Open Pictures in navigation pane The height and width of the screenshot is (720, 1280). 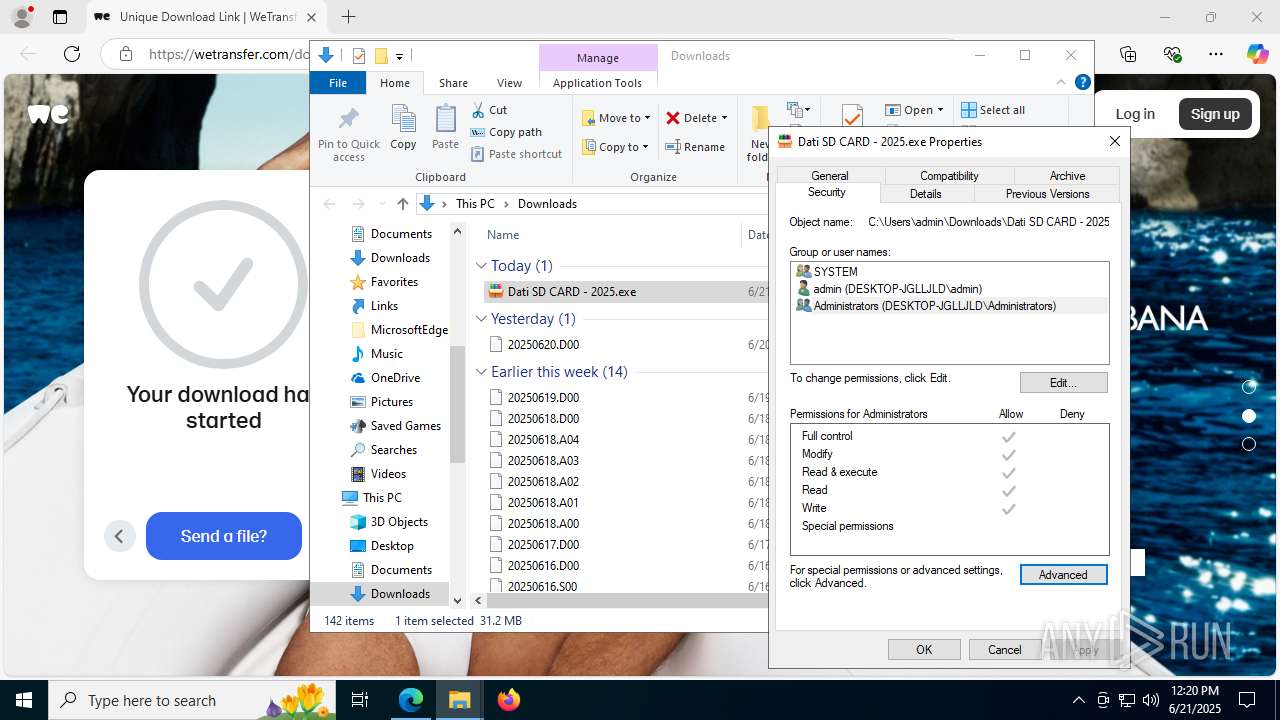click(x=391, y=402)
